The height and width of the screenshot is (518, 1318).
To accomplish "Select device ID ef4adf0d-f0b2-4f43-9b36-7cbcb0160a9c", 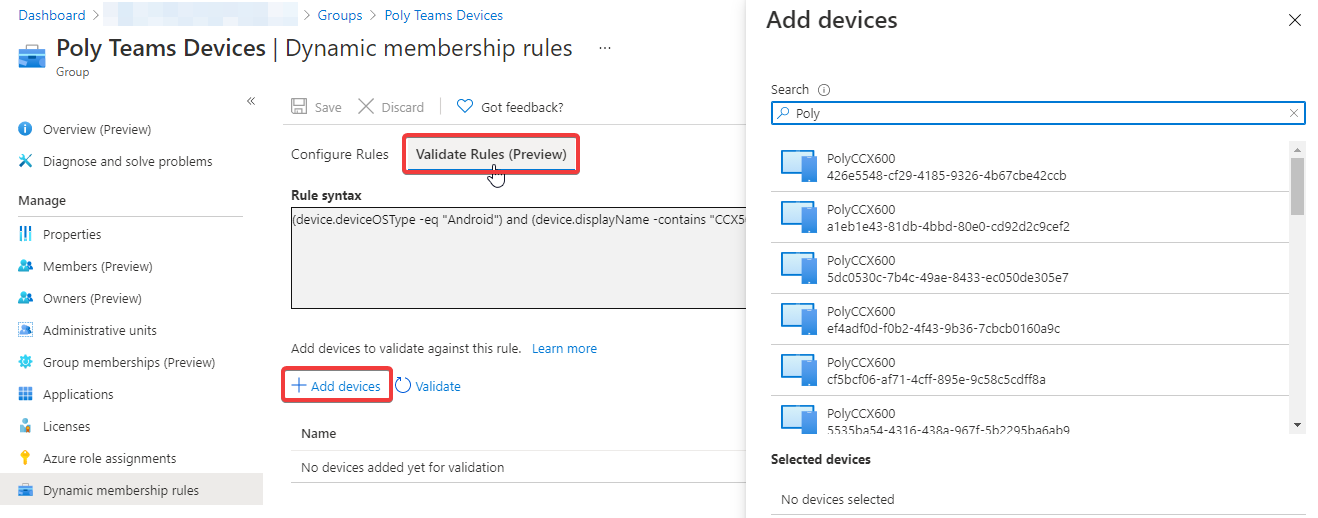I will (x=943, y=329).
